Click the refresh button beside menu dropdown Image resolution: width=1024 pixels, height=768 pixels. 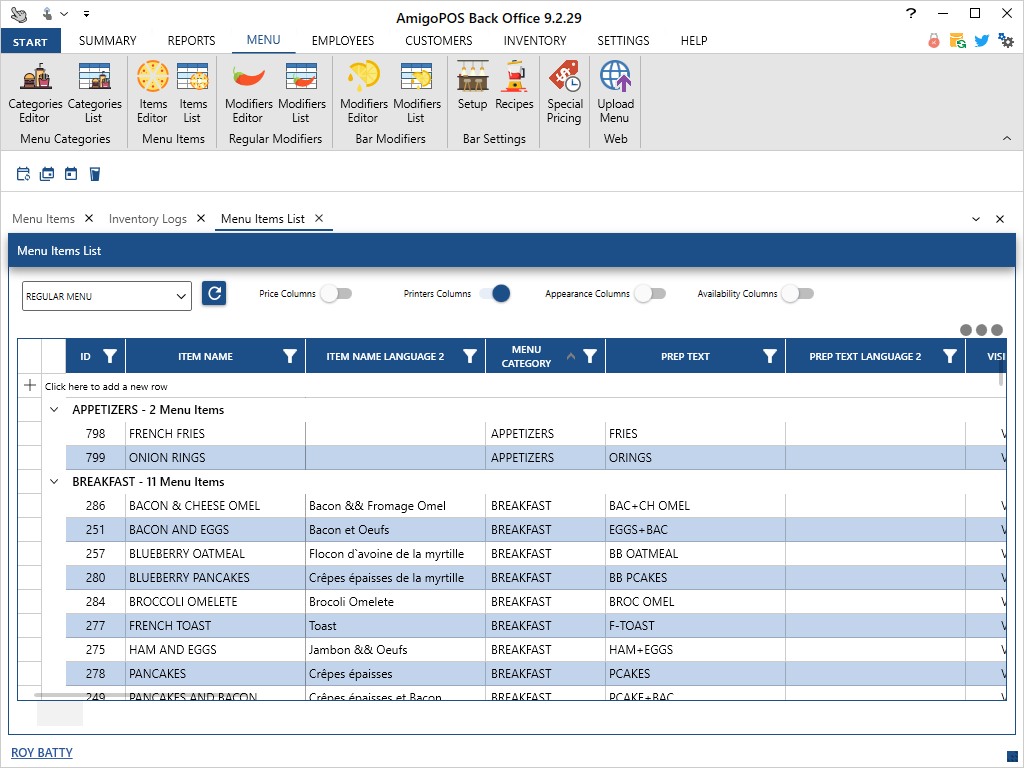click(214, 293)
